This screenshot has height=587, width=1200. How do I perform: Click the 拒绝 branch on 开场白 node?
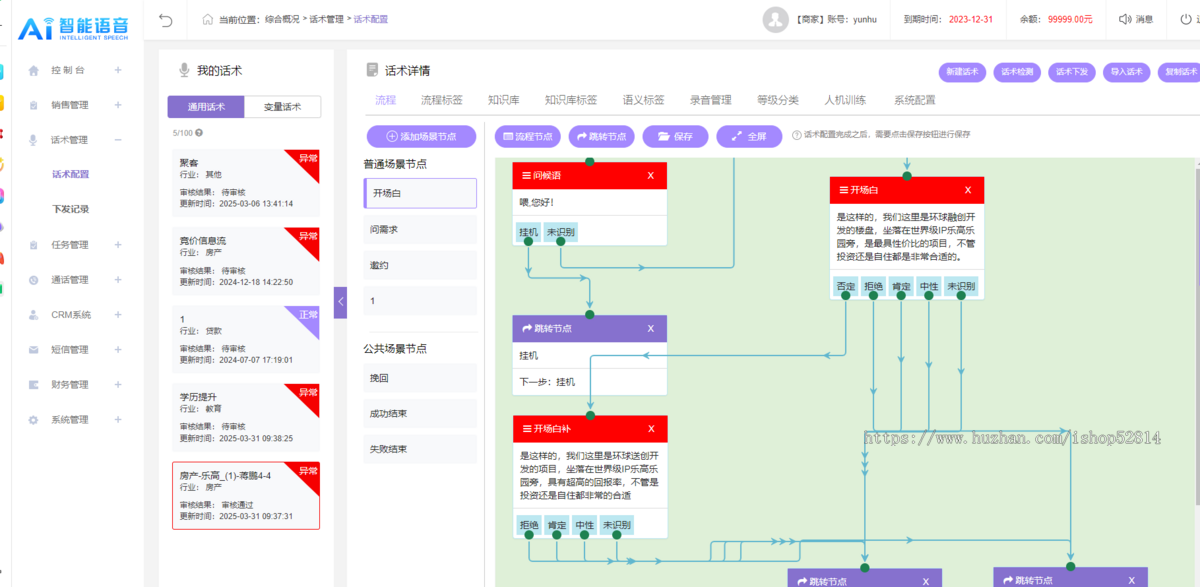(x=873, y=286)
